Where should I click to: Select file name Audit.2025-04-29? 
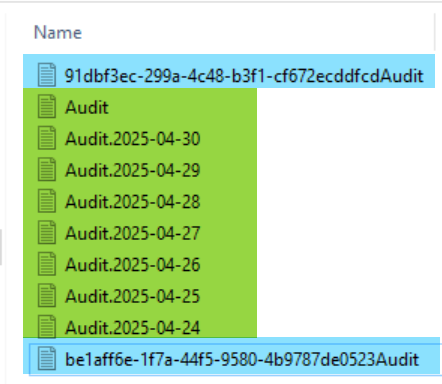[132, 170]
